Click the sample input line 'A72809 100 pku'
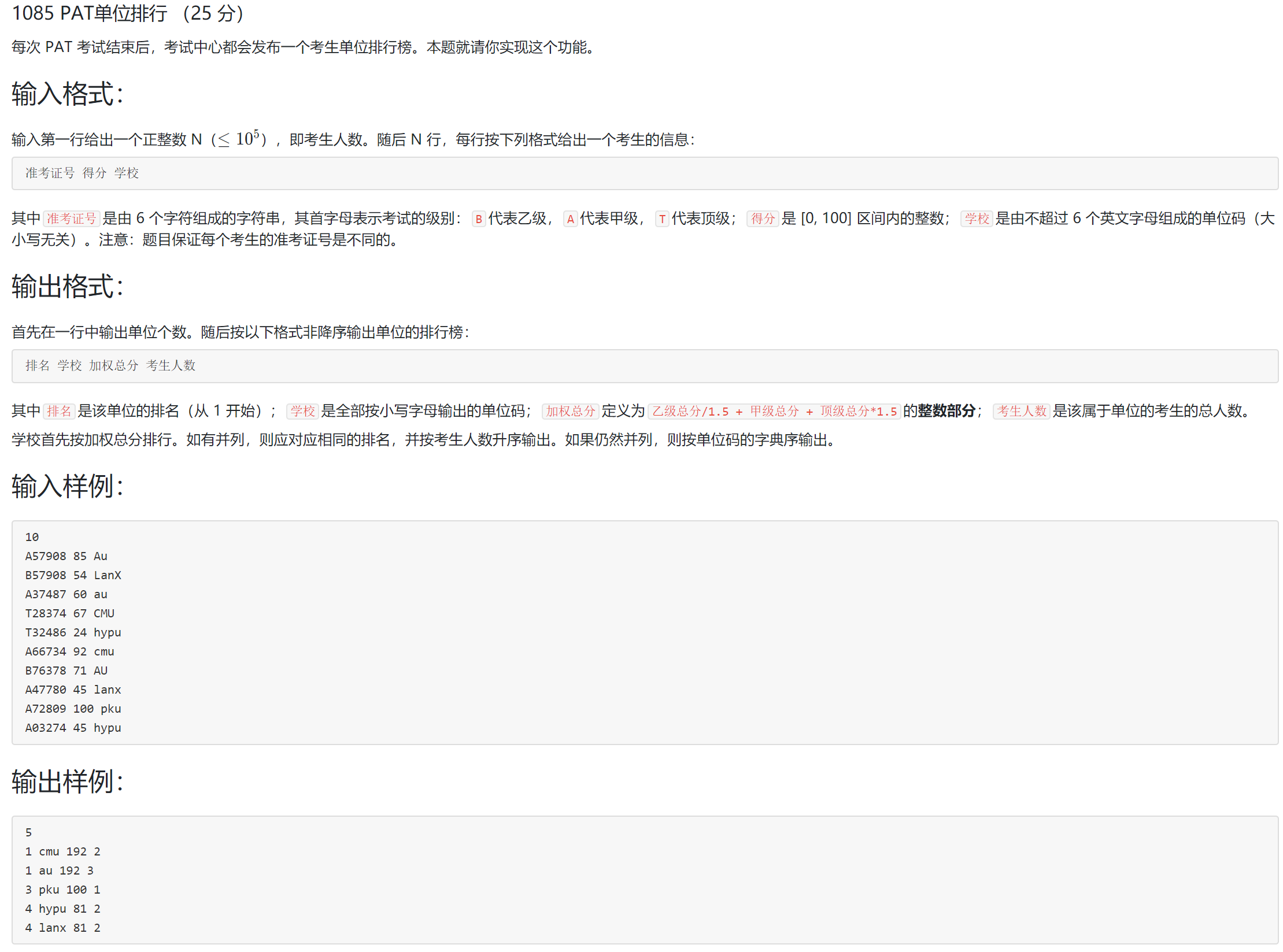Image resolution: width=1283 pixels, height=952 pixels. click(73, 709)
